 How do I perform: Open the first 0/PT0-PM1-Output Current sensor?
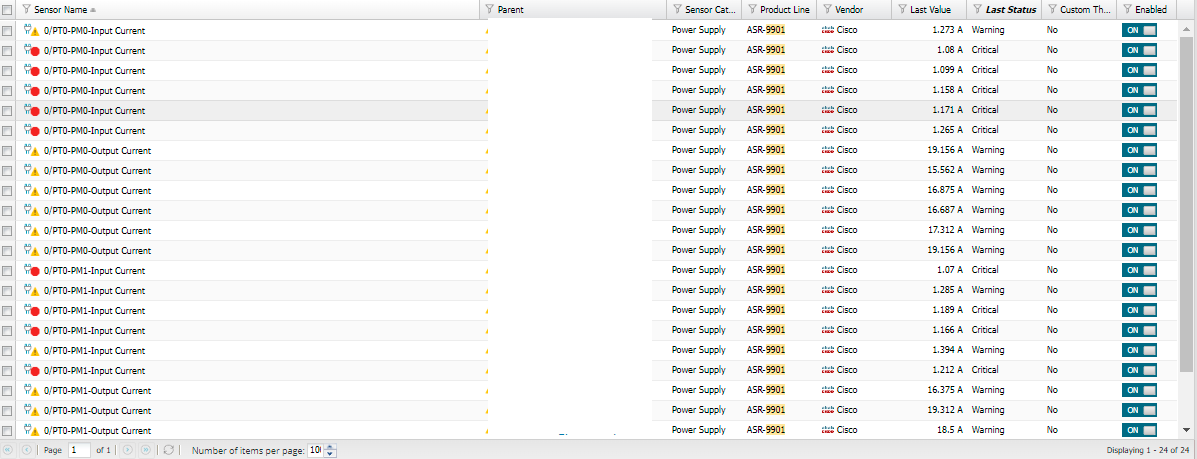98,391
